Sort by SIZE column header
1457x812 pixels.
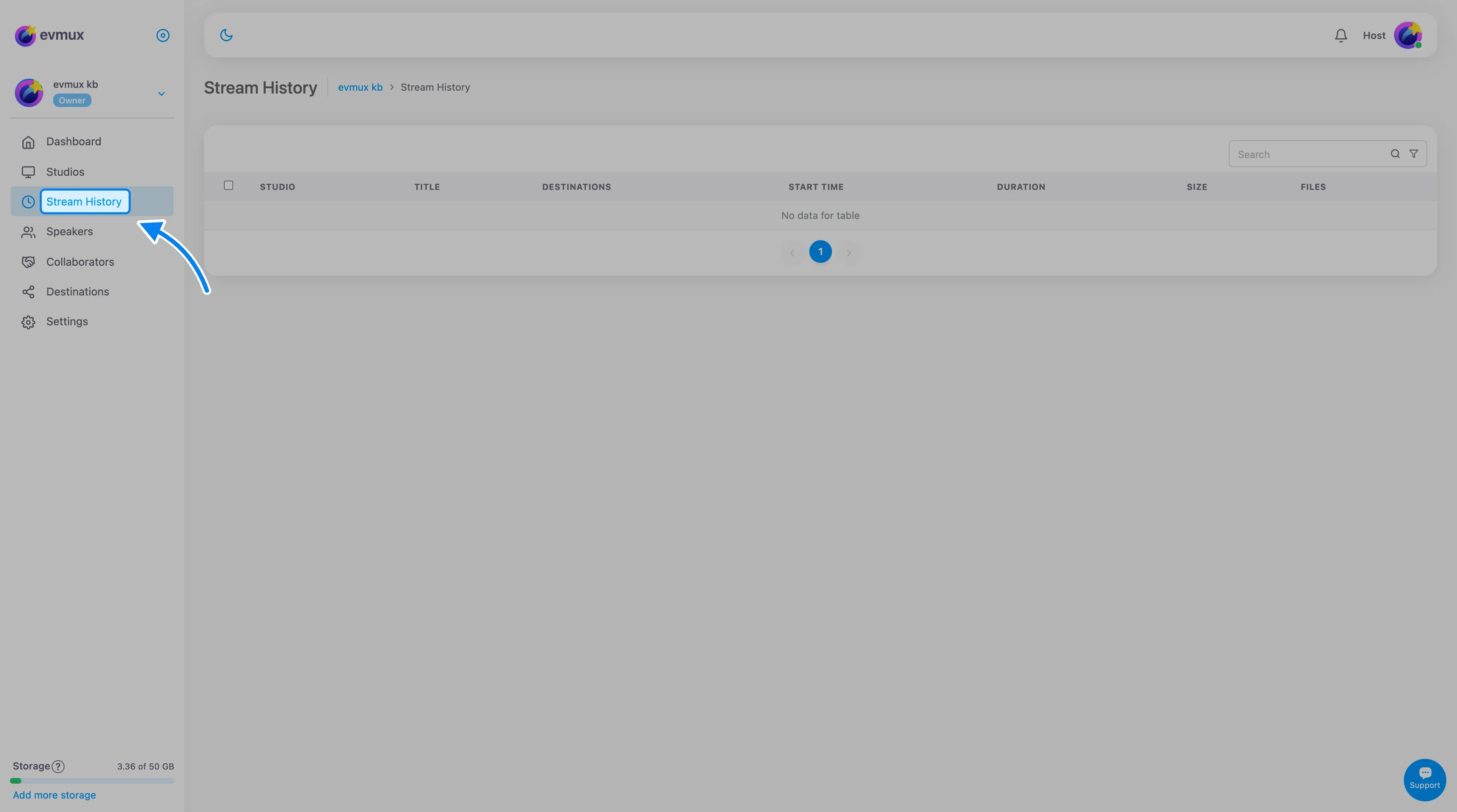click(1197, 187)
